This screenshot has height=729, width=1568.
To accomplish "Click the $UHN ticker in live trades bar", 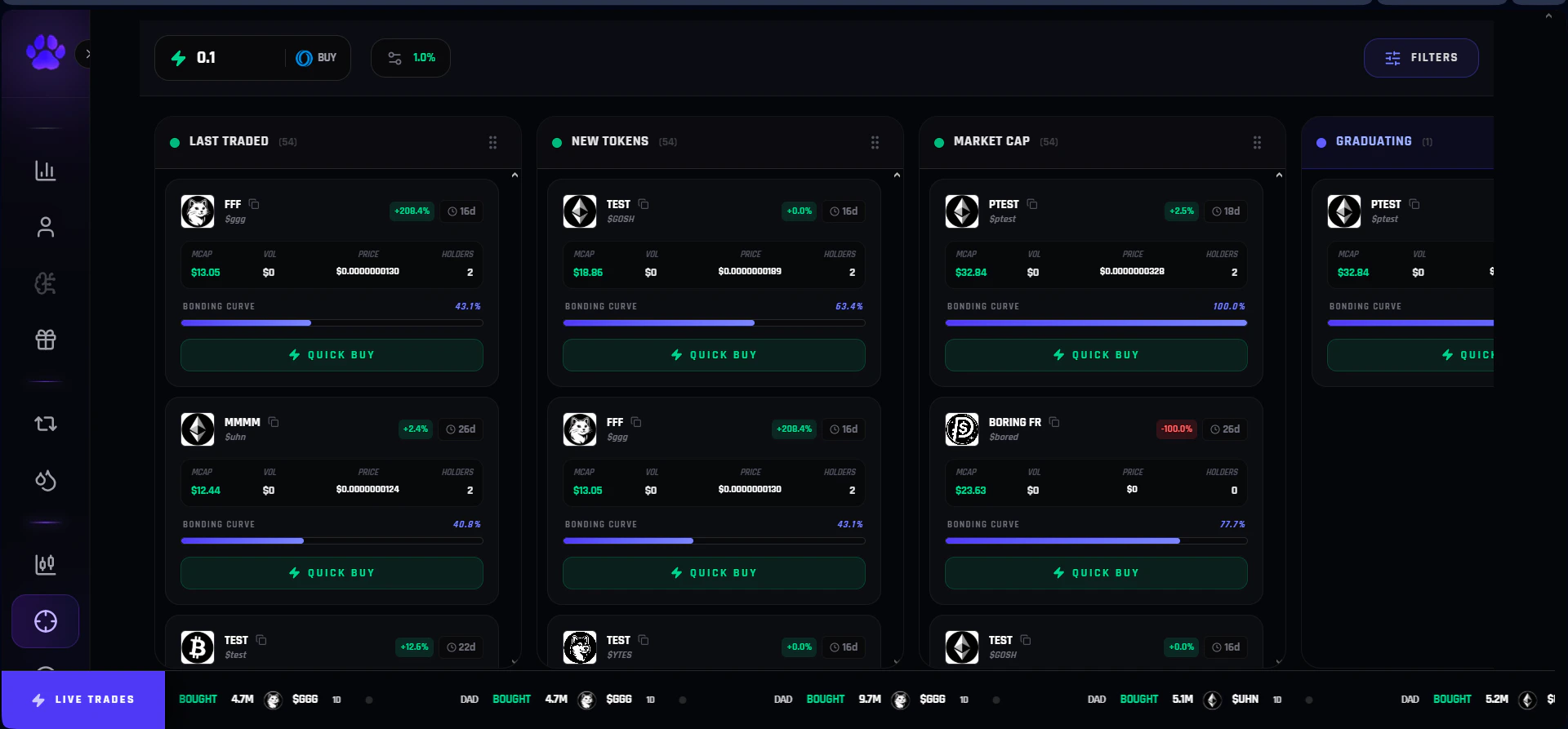I will point(1245,700).
